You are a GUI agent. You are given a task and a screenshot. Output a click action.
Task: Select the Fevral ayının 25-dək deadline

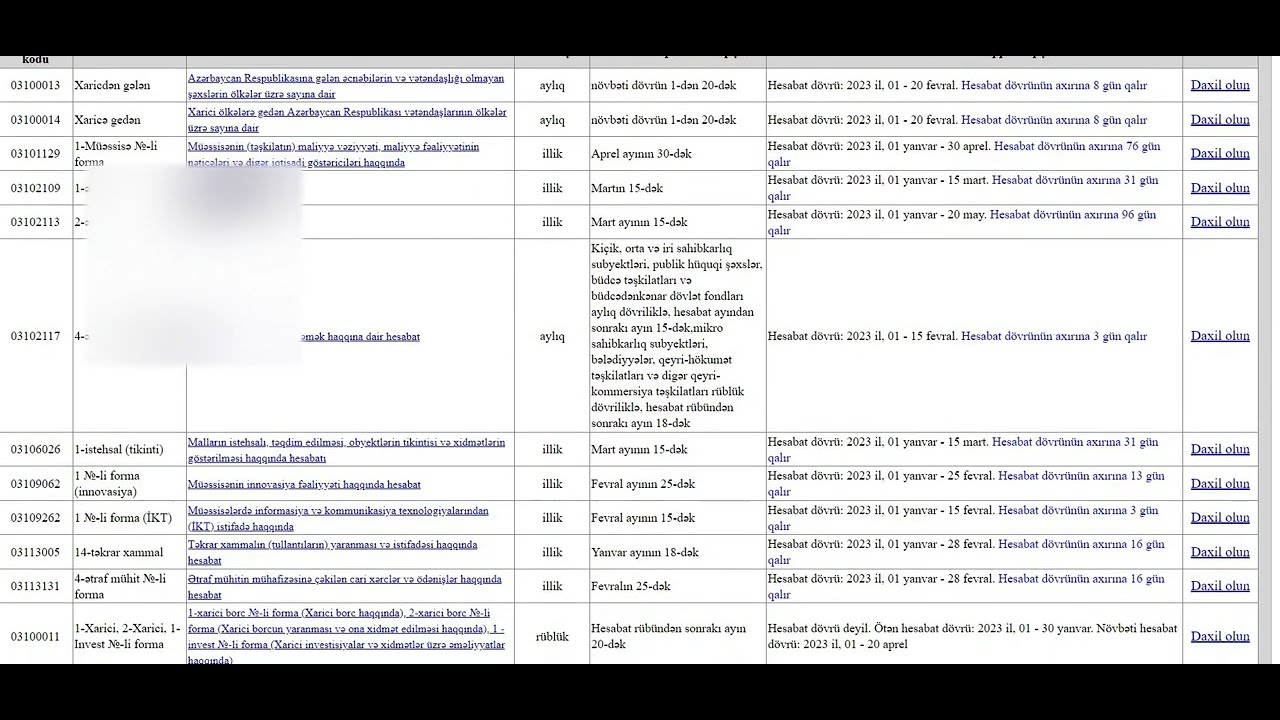(x=643, y=483)
